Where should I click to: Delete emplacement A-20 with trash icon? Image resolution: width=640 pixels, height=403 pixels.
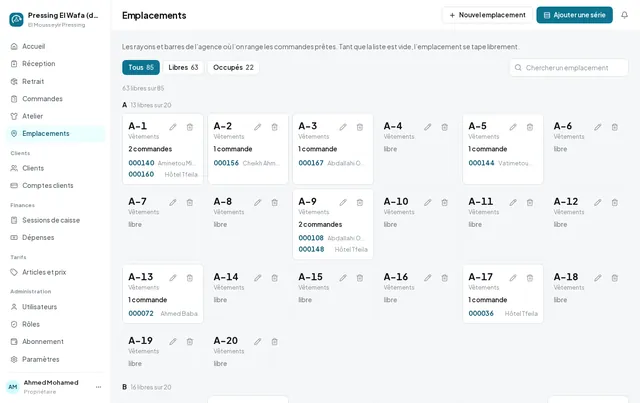275,342
